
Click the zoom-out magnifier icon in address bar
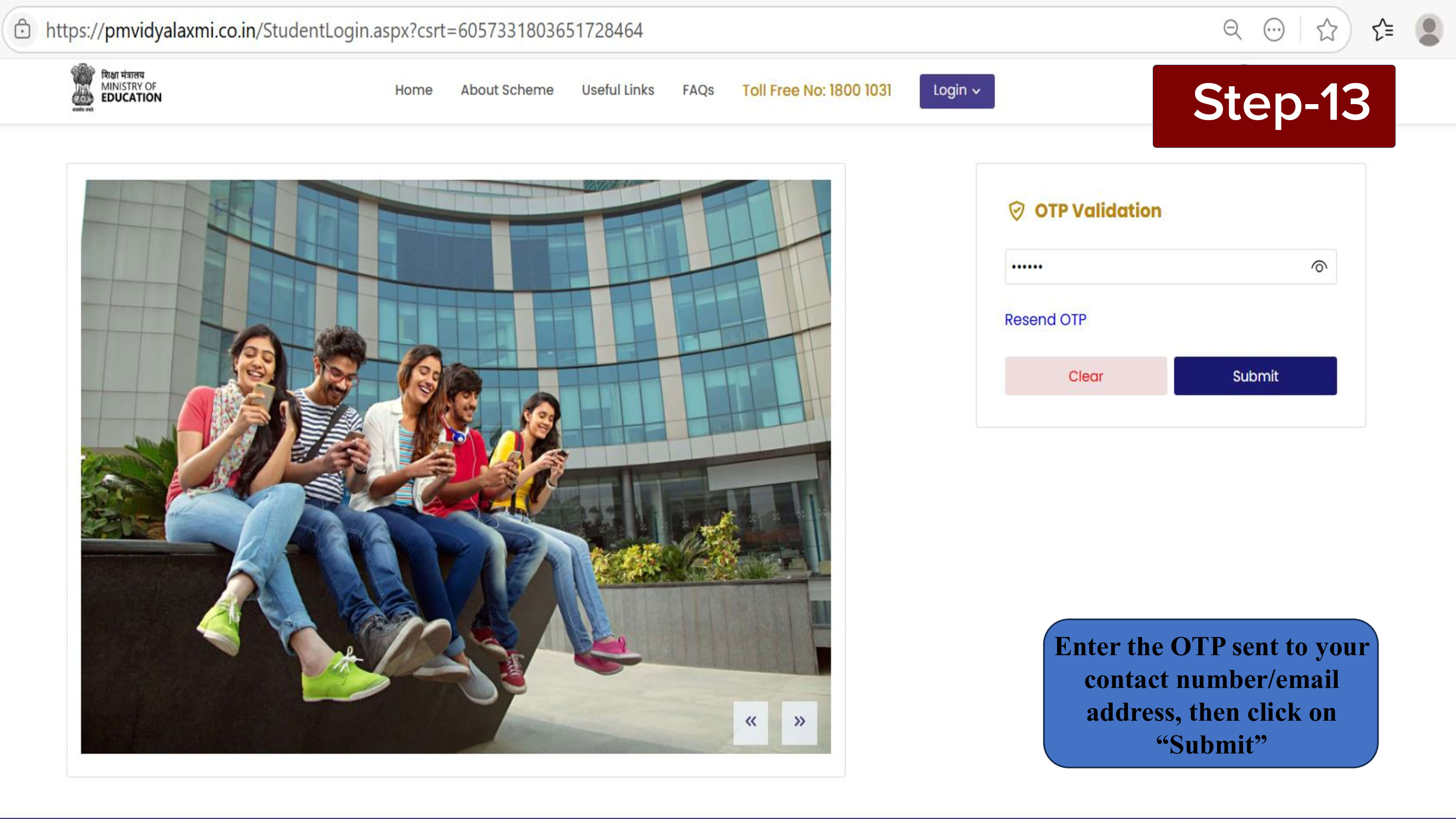tap(1232, 29)
